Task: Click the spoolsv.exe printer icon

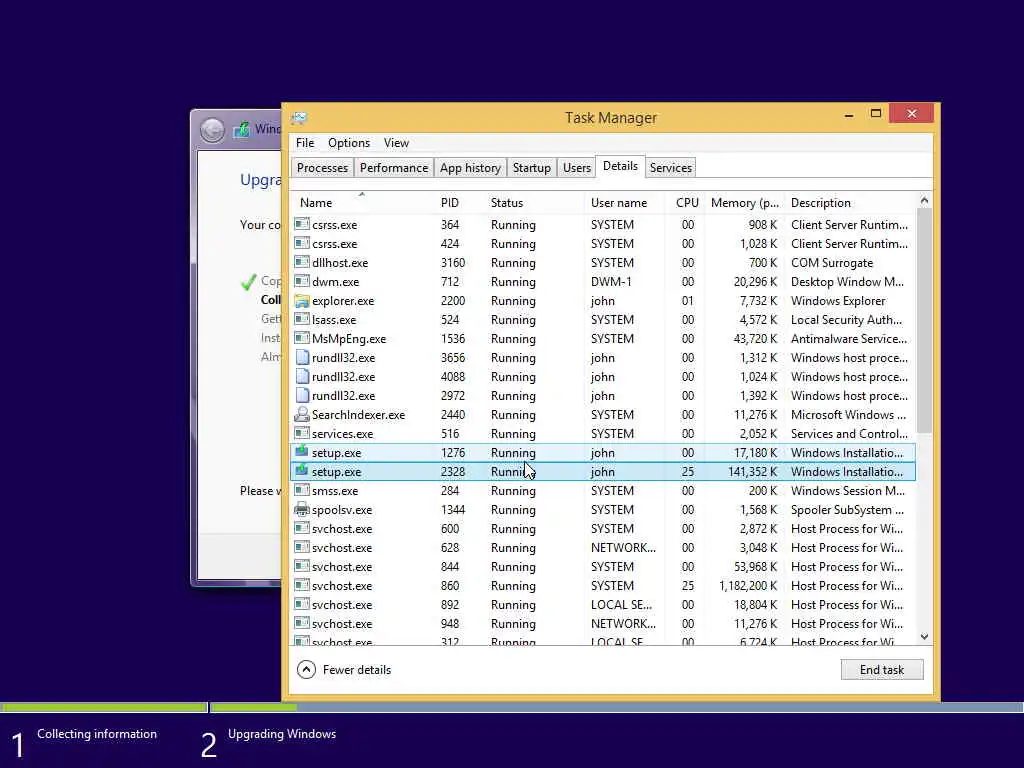Action: point(302,509)
